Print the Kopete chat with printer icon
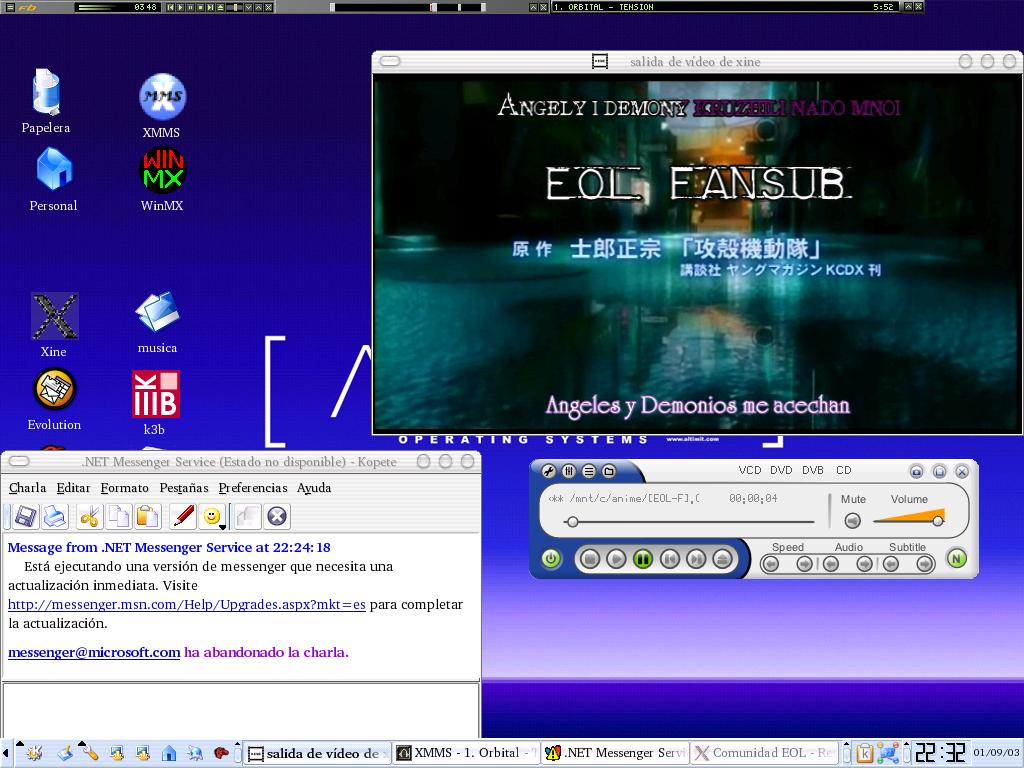The width and height of the screenshot is (1024, 768). (54, 517)
